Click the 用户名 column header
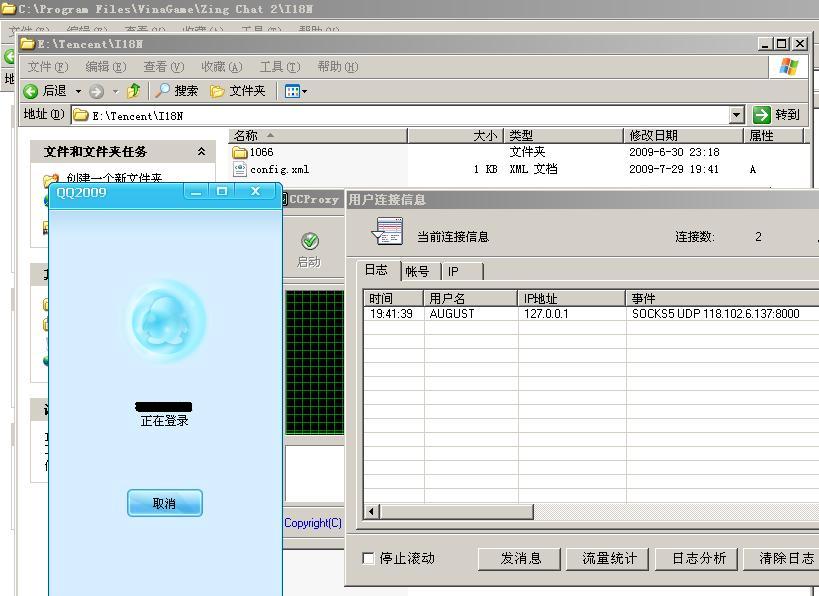Viewport: 819px width, 596px height. (470, 298)
